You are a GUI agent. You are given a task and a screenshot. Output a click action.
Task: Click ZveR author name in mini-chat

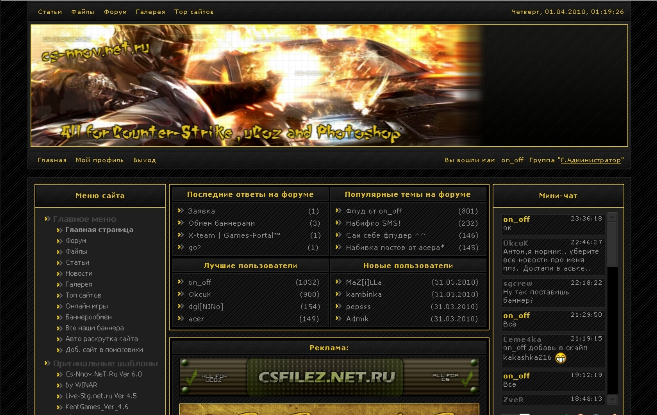coord(513,399)
